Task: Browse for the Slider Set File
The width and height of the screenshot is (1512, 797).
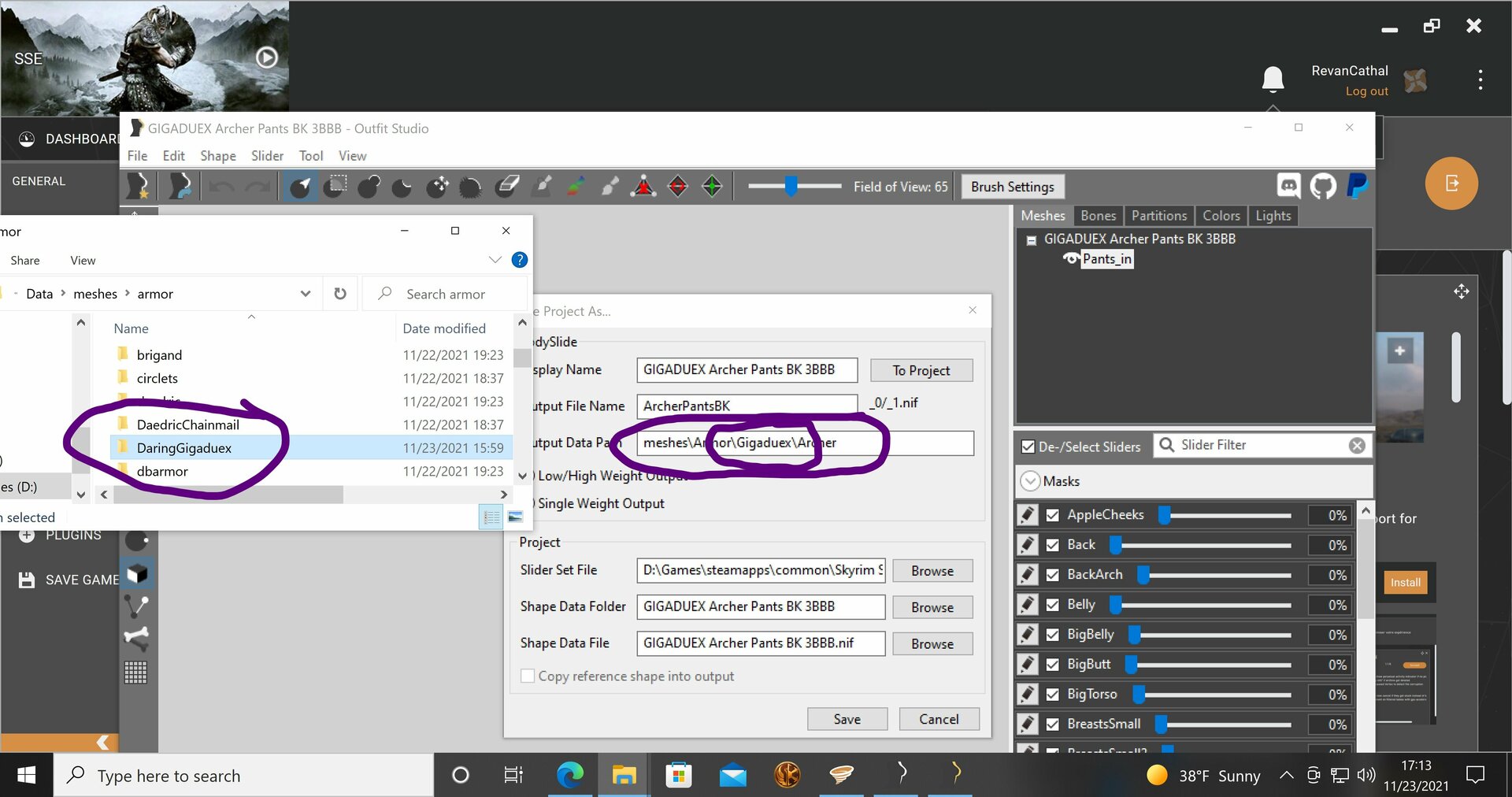Action: (x=932, y=571)
